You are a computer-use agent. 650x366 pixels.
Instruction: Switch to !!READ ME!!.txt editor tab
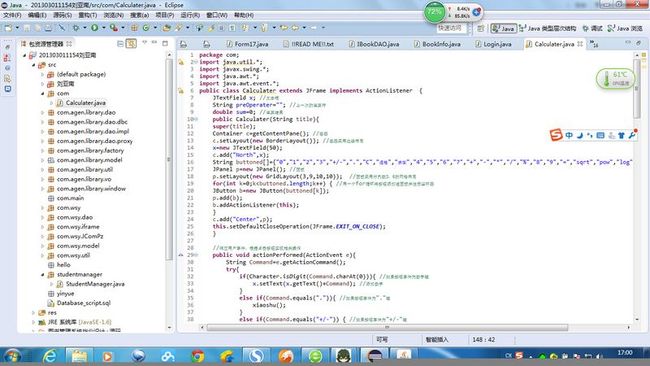point(308,44)
